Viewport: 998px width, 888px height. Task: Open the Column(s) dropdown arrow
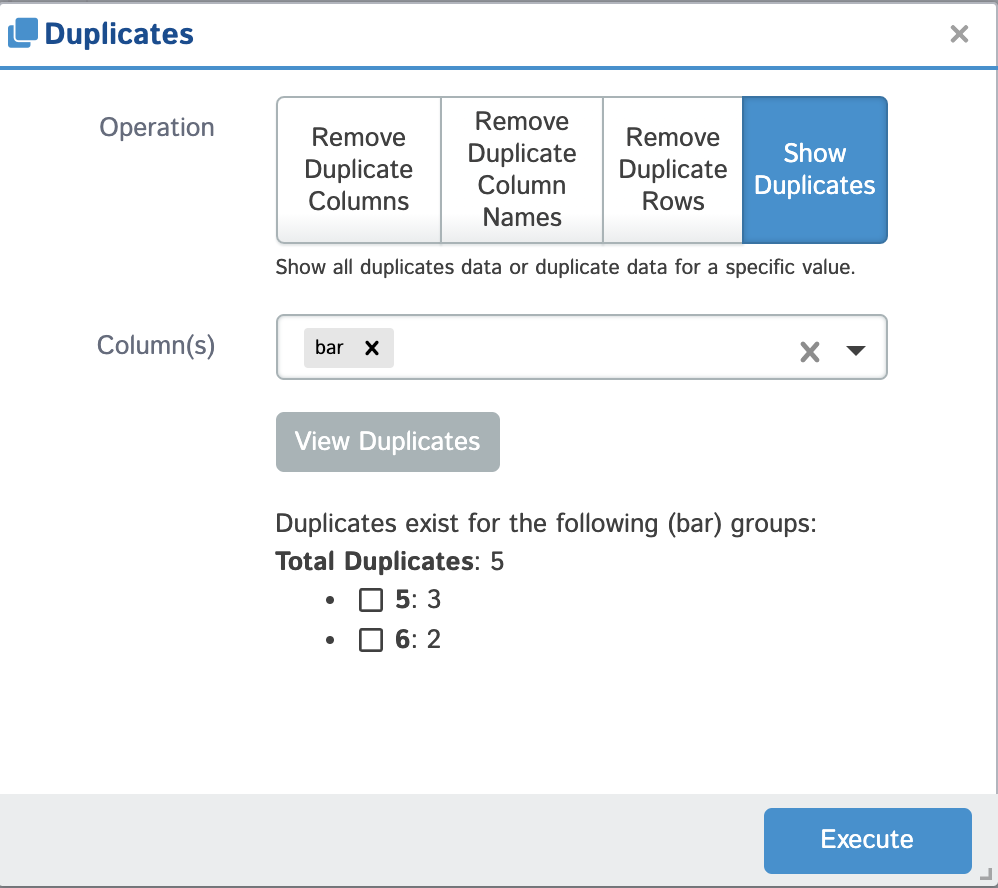point(856,350)
